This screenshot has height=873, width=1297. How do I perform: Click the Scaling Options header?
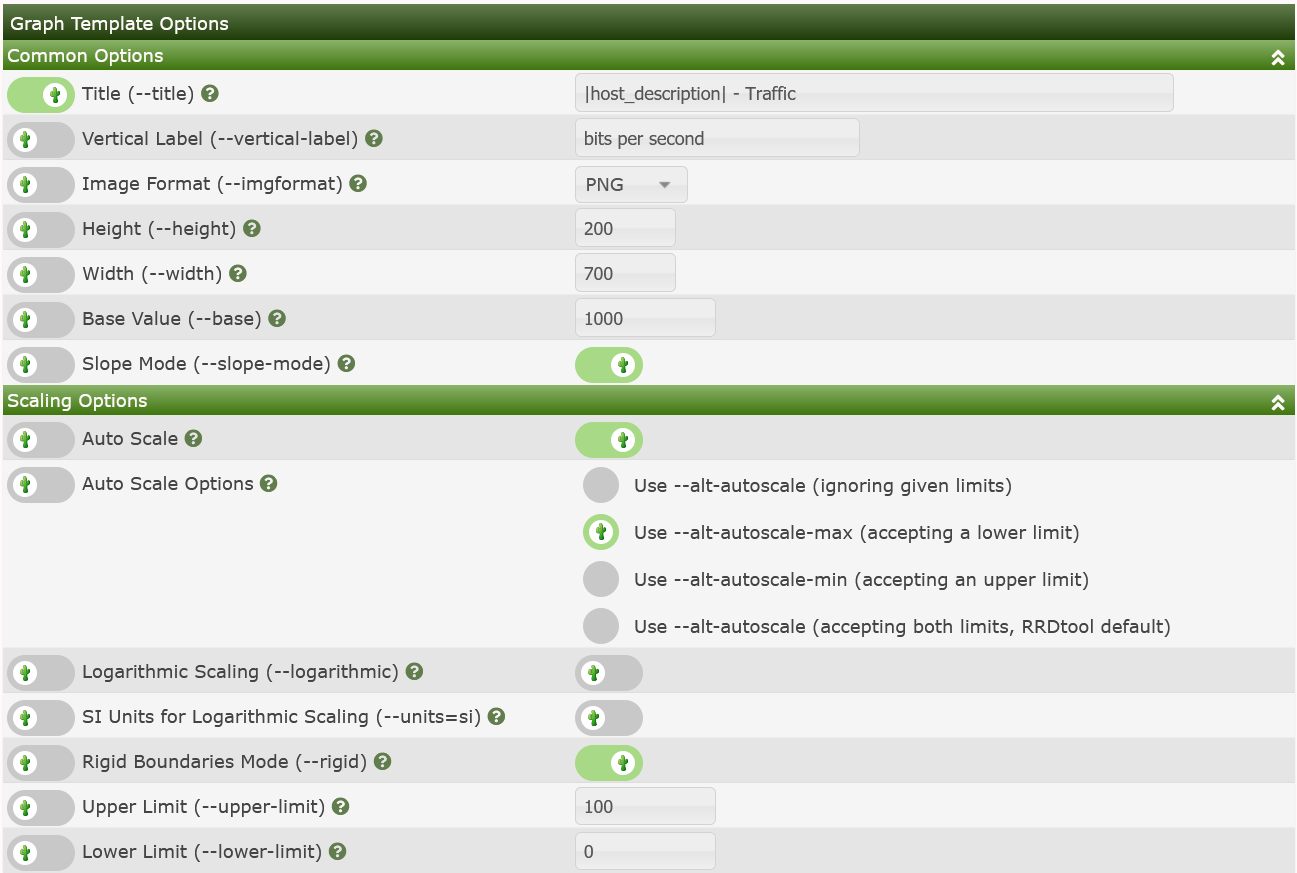click(77, 401)
